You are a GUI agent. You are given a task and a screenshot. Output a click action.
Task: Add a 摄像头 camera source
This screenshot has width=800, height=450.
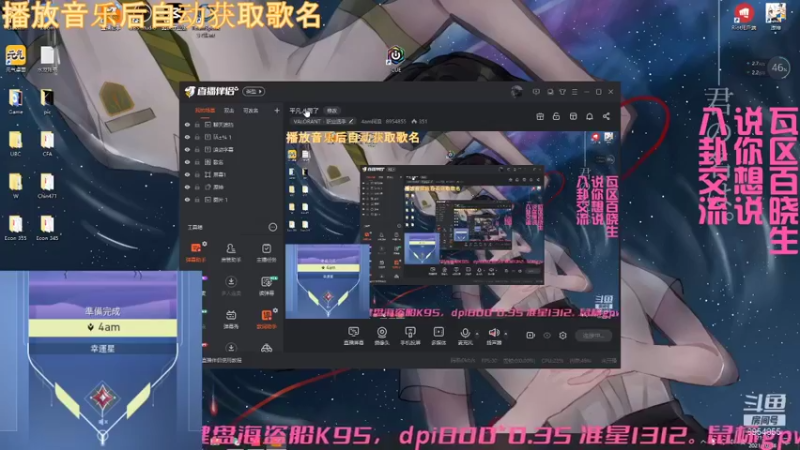pos(382,336)
